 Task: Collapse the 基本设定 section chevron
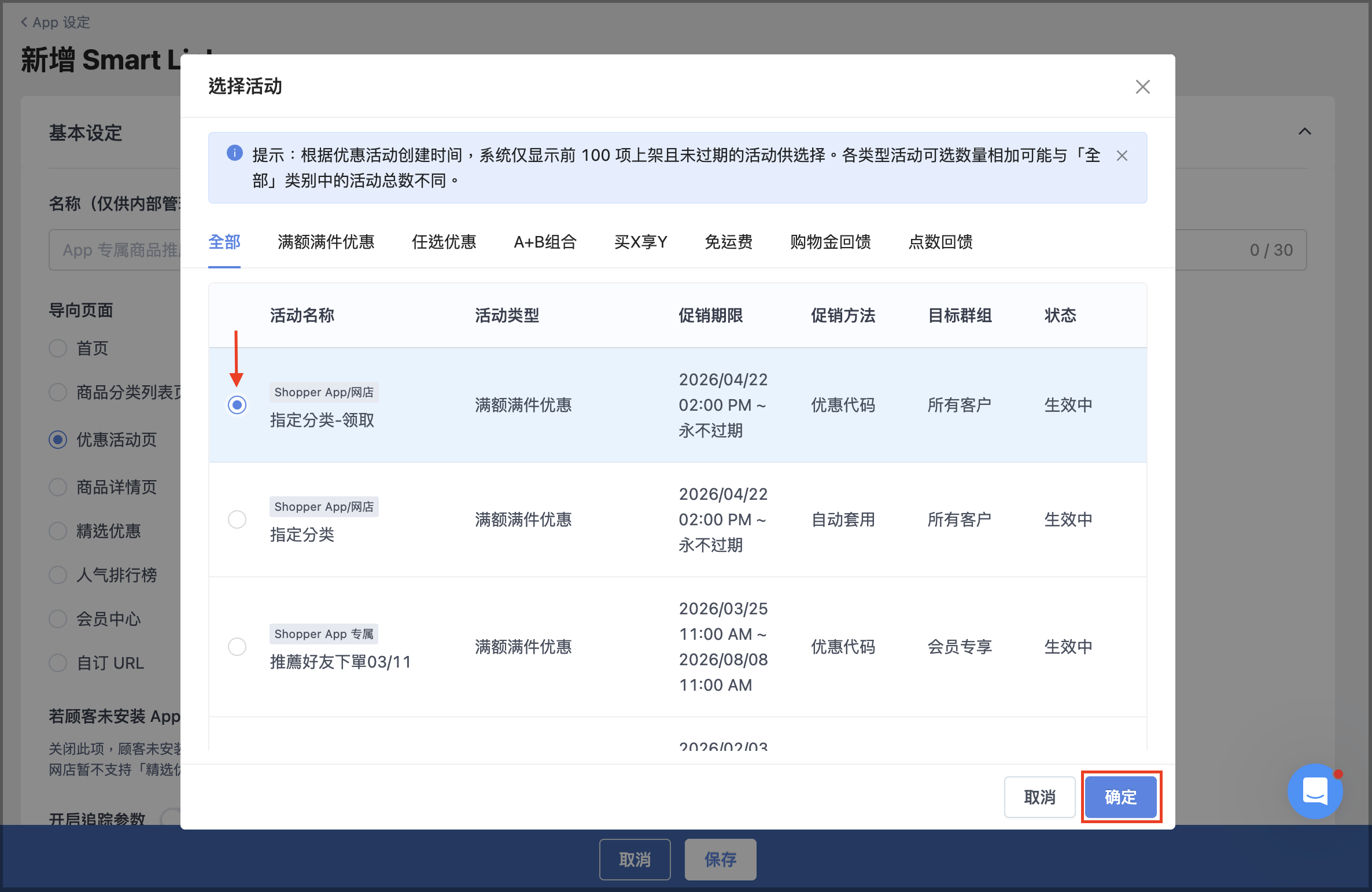[1304, 132]
